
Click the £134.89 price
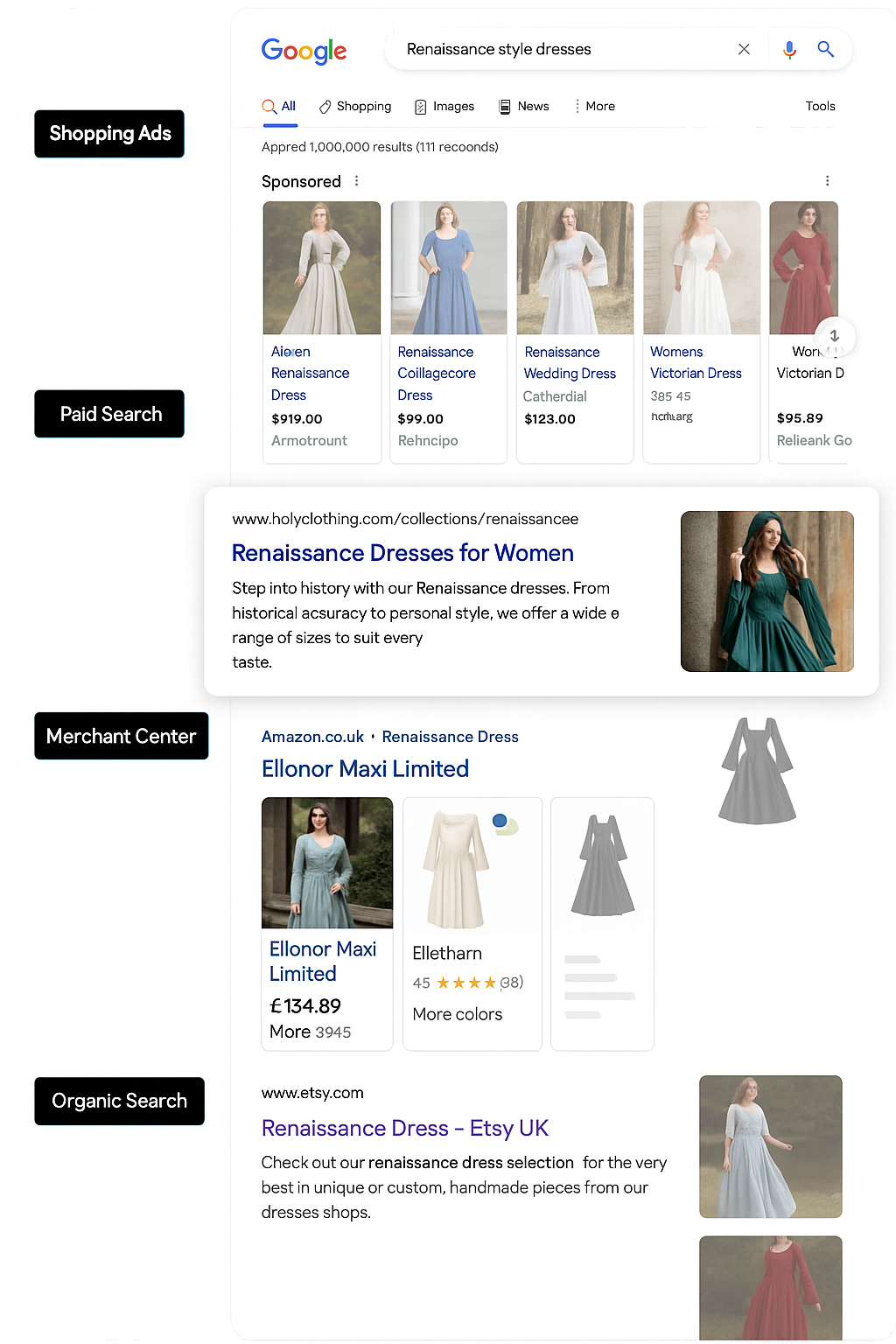305,1006
